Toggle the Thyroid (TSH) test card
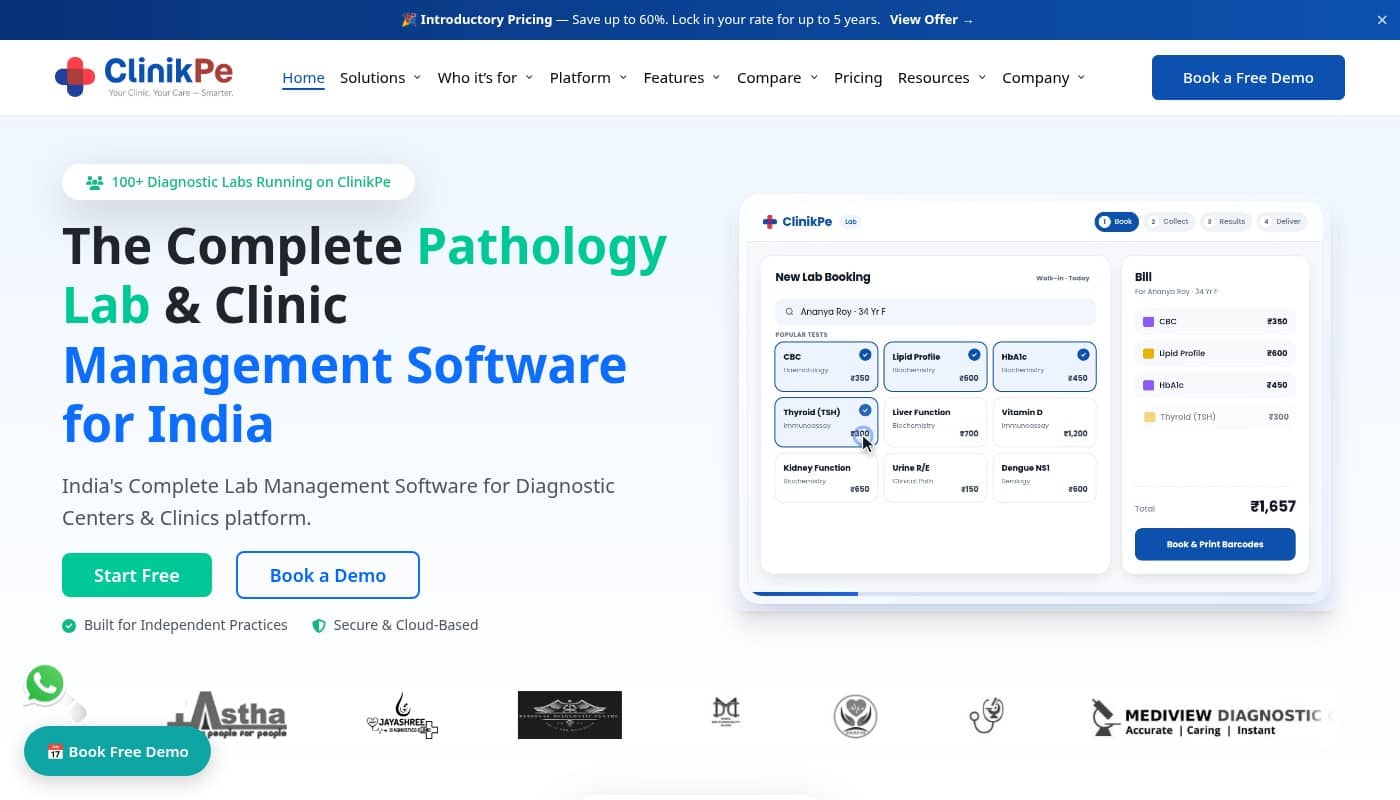The width and height of the screenshot is (1400, 800). coord(826,422)
